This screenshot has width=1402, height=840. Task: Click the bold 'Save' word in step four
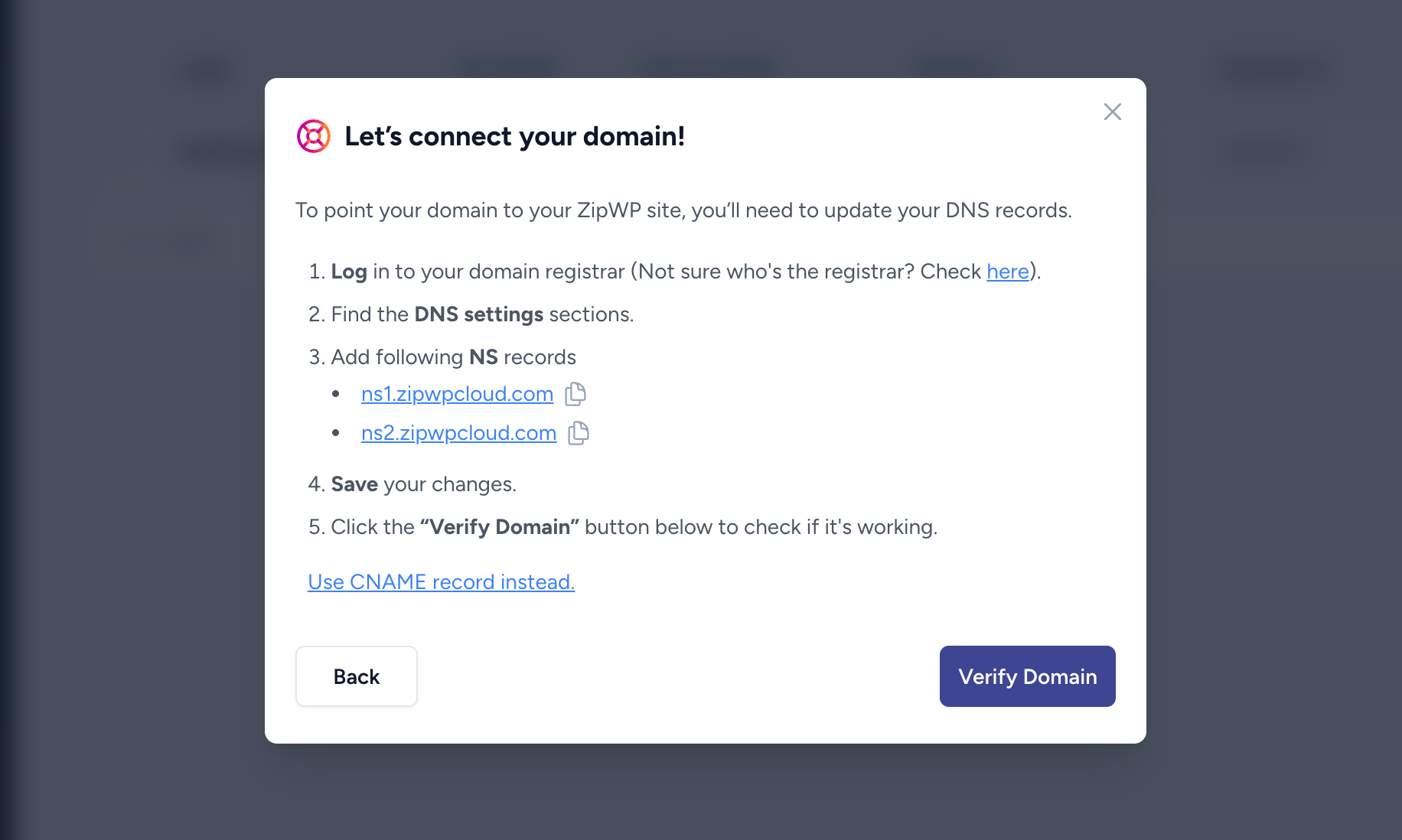click(x=354, y=484)
